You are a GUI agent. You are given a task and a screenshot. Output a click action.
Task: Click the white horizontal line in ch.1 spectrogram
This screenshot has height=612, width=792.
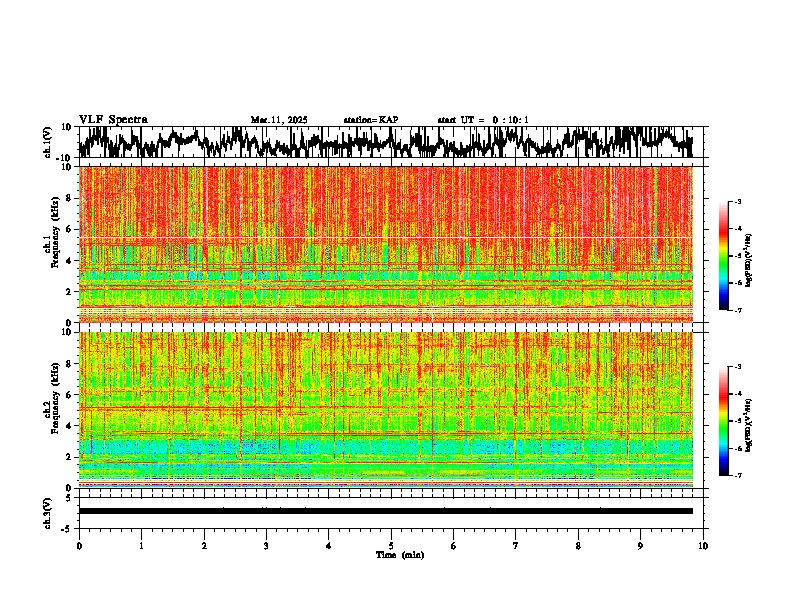pyautogui.click(x=385, y=238)
